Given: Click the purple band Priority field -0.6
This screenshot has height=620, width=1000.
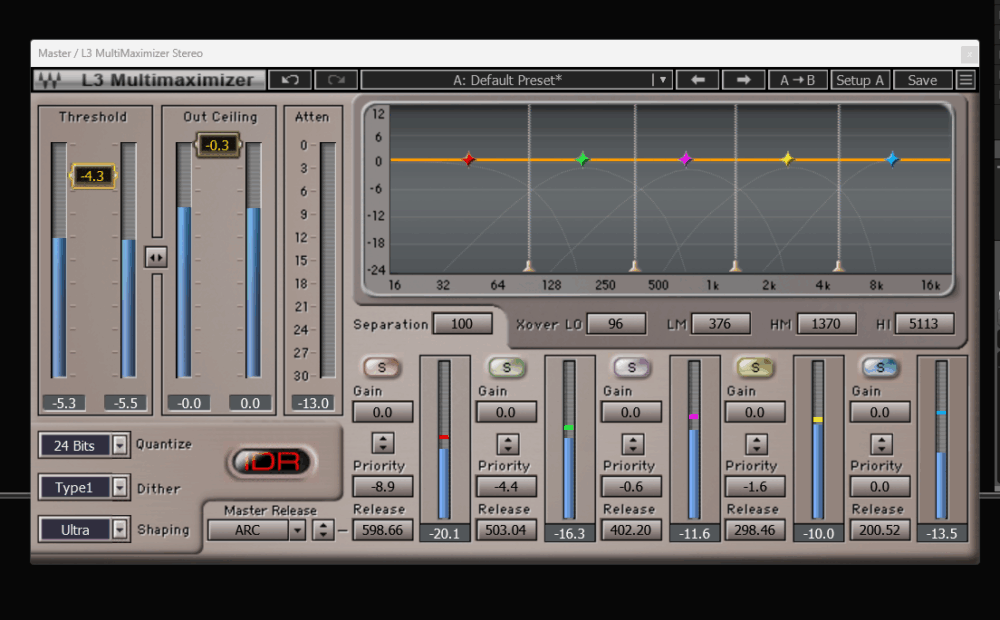Looking at the screenshot, I should (x=631, y=487).
